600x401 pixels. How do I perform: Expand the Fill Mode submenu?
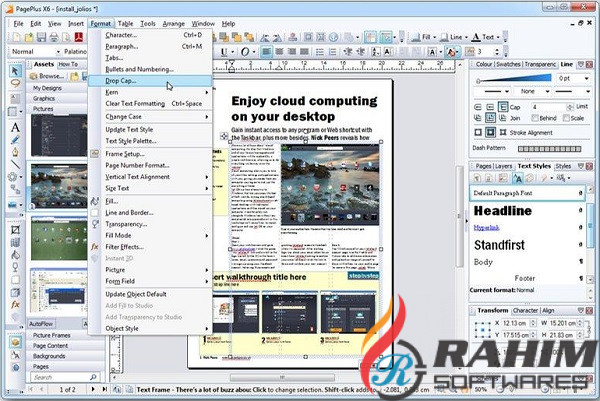[150, 235]
